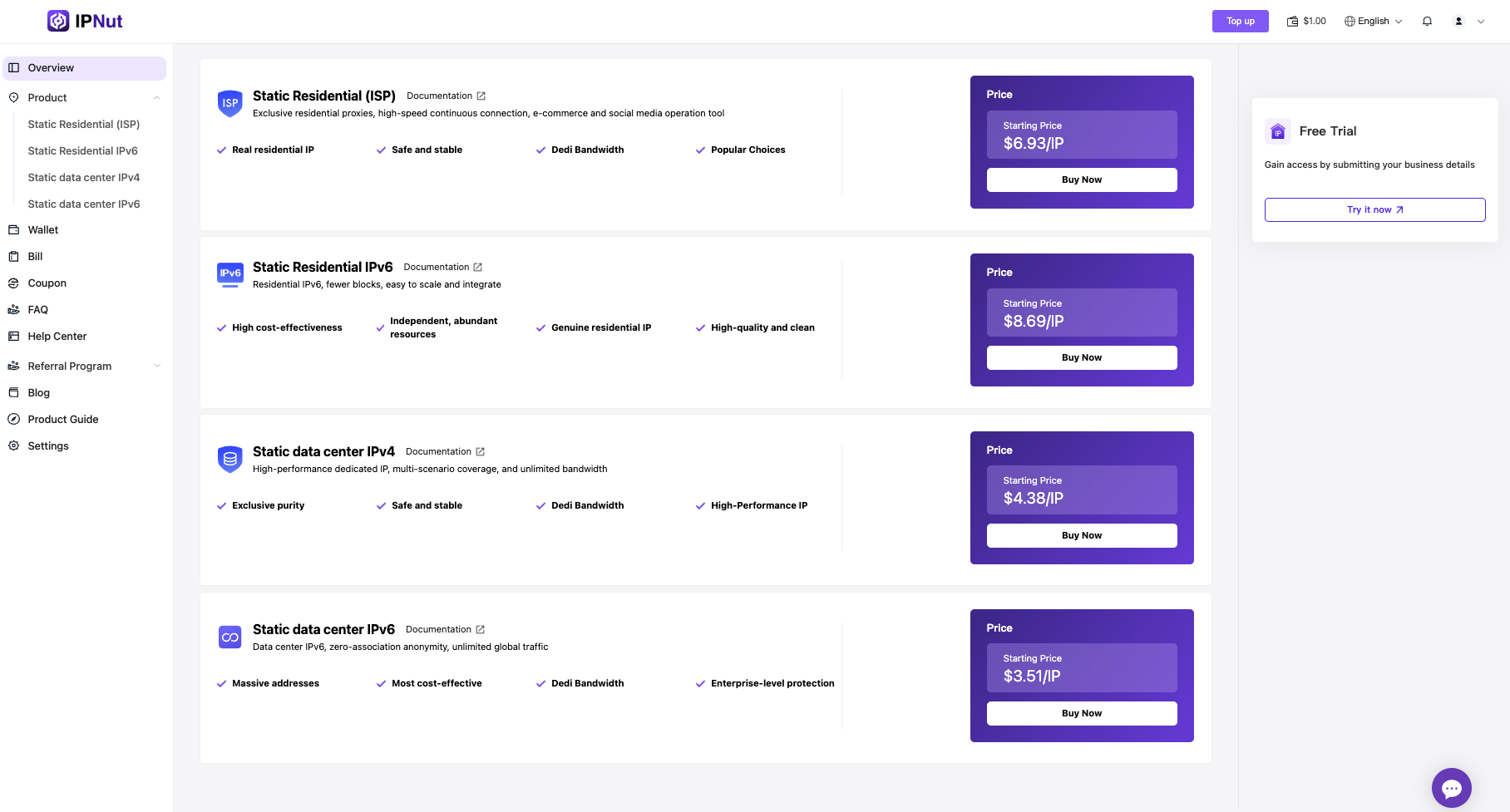Viewport: 1510px width, 812px height.
Task: Click the Genuine residential IP feature label
Action: [x=601, y=328]
